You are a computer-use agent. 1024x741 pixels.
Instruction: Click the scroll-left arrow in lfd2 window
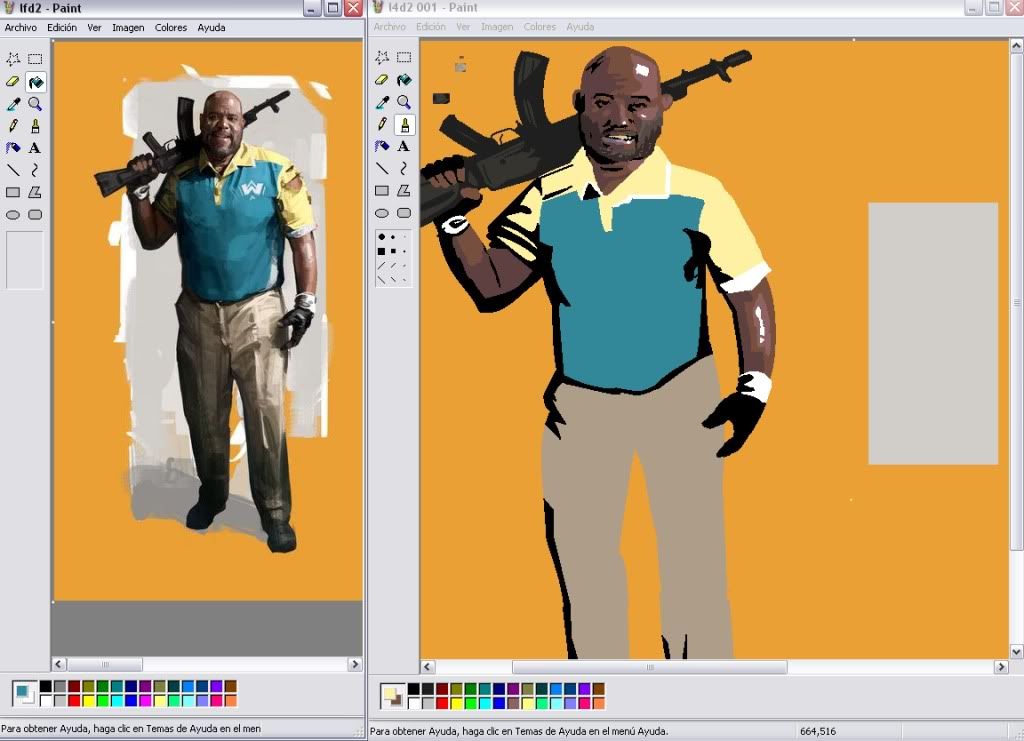(59, 664)
